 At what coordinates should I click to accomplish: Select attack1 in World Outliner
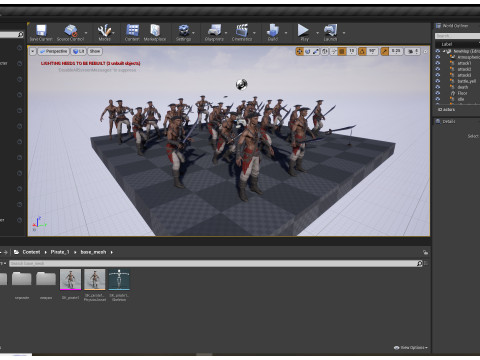point(464,63)
